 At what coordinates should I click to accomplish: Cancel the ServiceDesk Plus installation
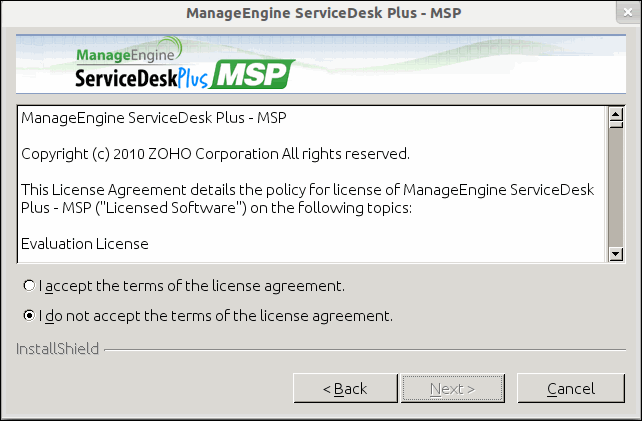[x=570, y=388]
